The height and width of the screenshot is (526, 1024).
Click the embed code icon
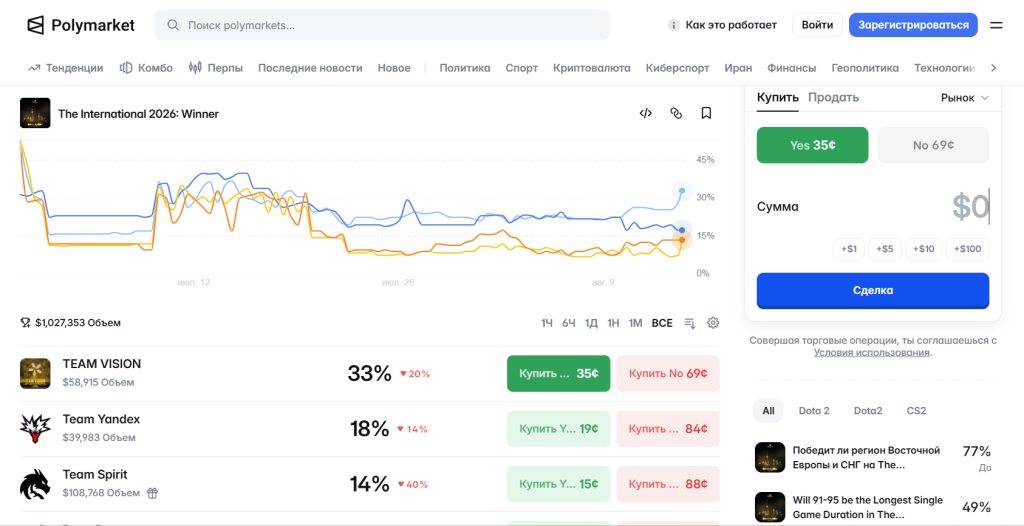click(645, 113)
